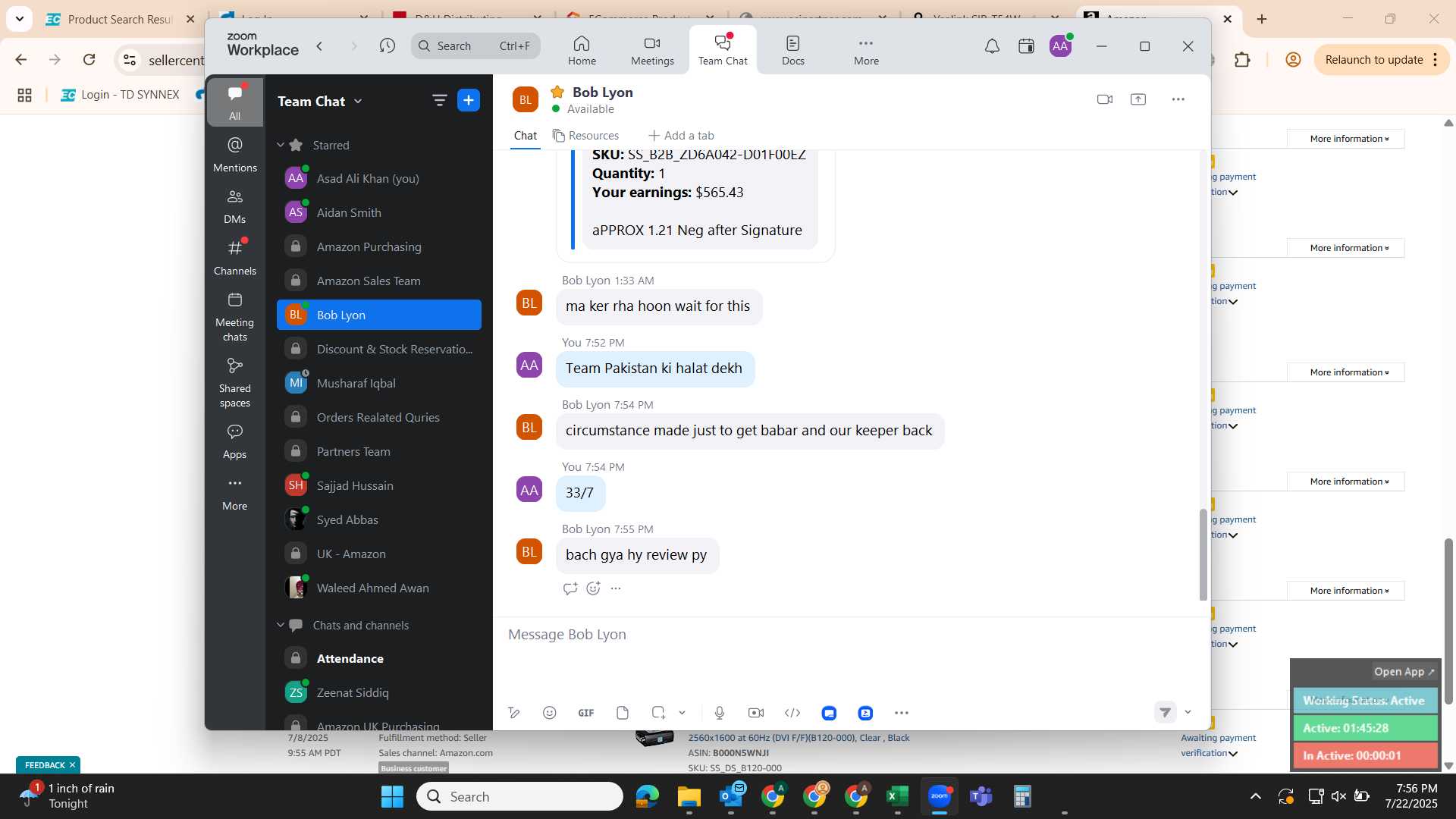Screen dimensions: 1456x819
Task: Open Aidan Smith chat
Action: (x=379, y=212)
